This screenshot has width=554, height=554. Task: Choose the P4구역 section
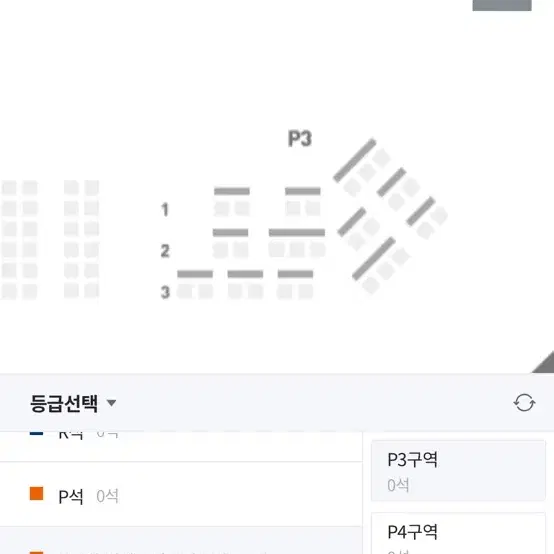click(458, 534)
